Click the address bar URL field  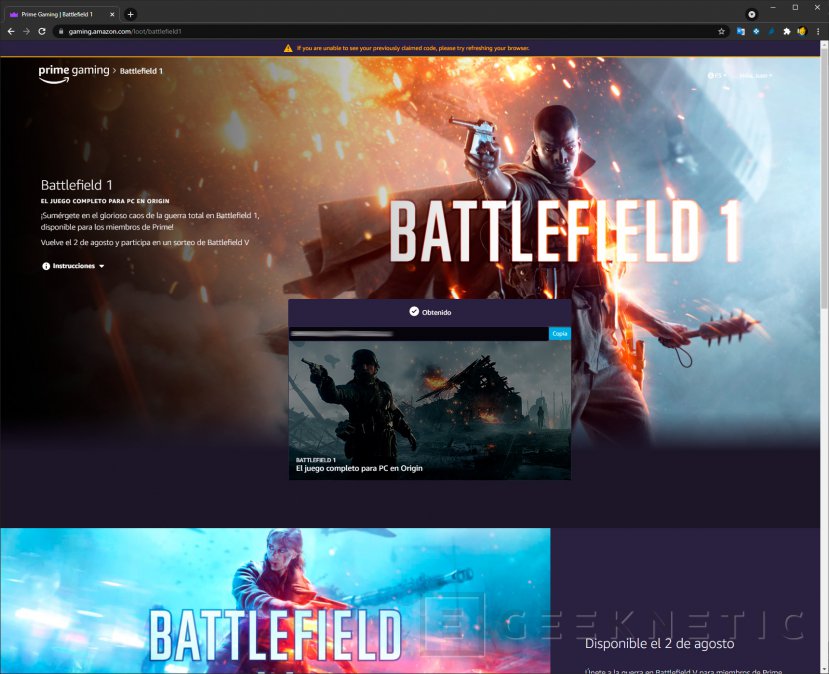coord(391,32)
